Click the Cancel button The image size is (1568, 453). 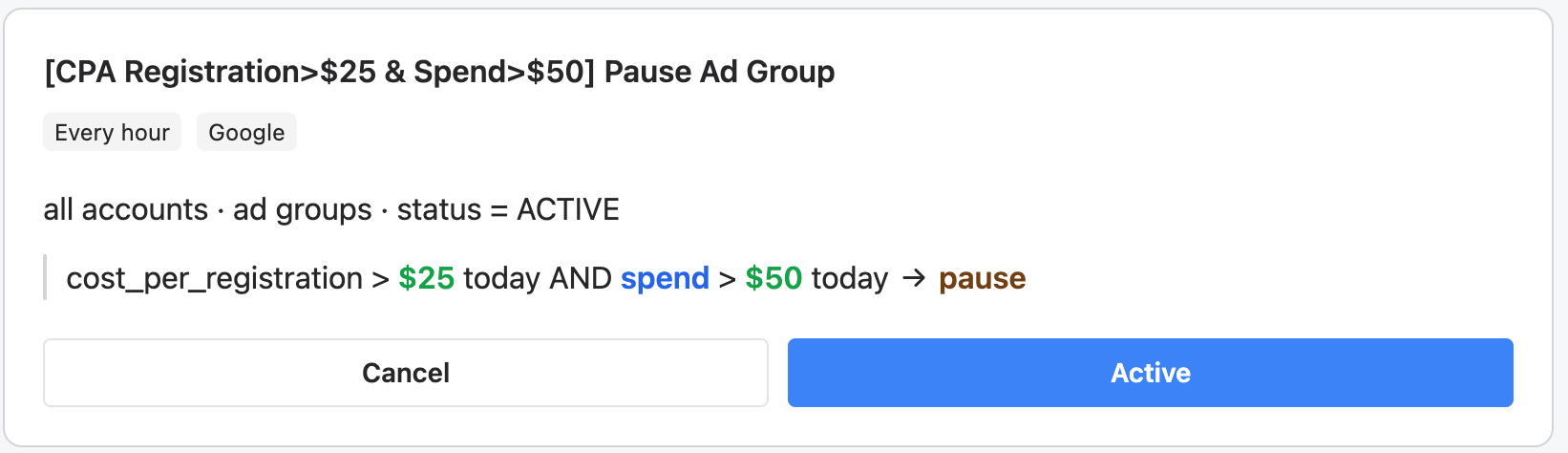tap(406, 373)
